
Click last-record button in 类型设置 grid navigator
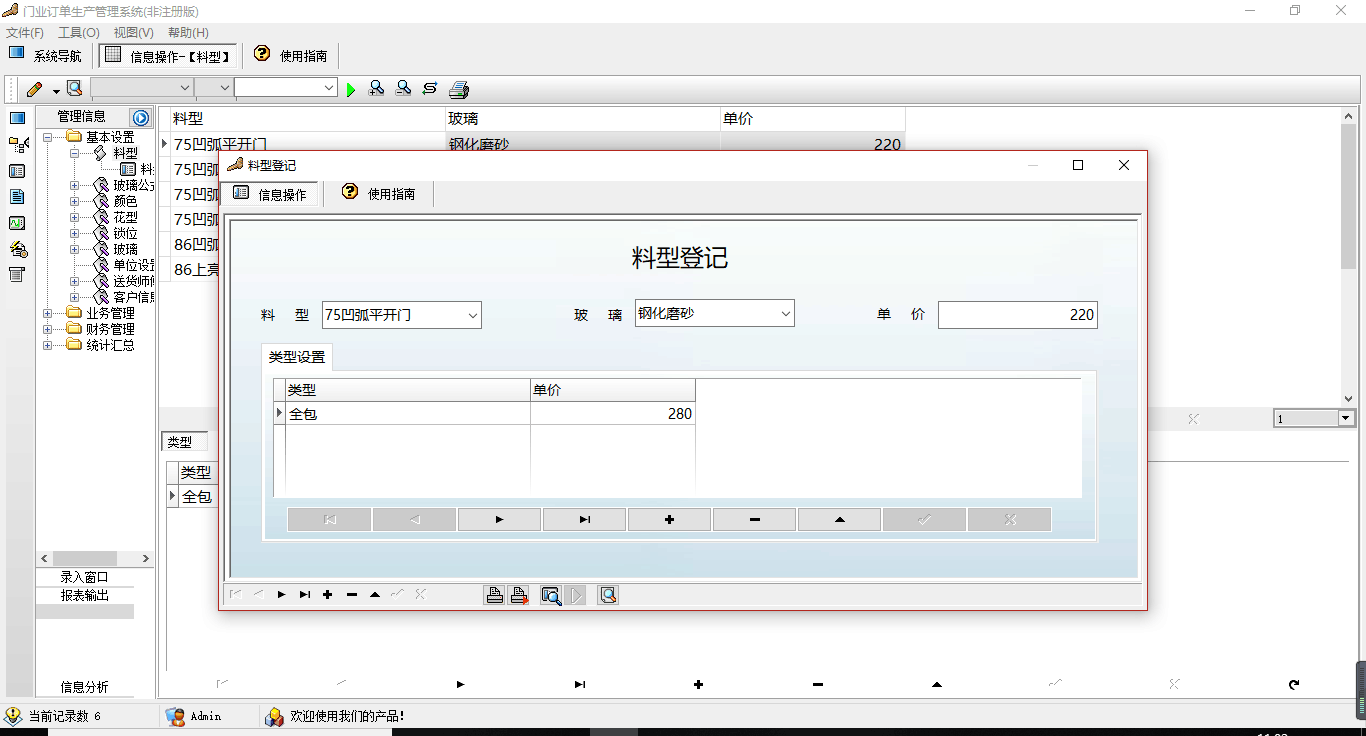[x=584, y=520]
